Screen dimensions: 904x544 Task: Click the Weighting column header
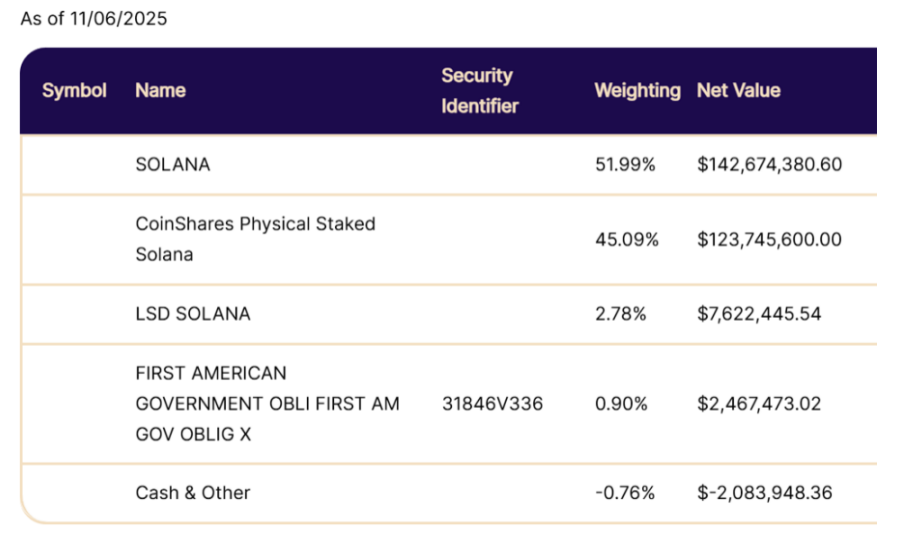tap(637, 90)
